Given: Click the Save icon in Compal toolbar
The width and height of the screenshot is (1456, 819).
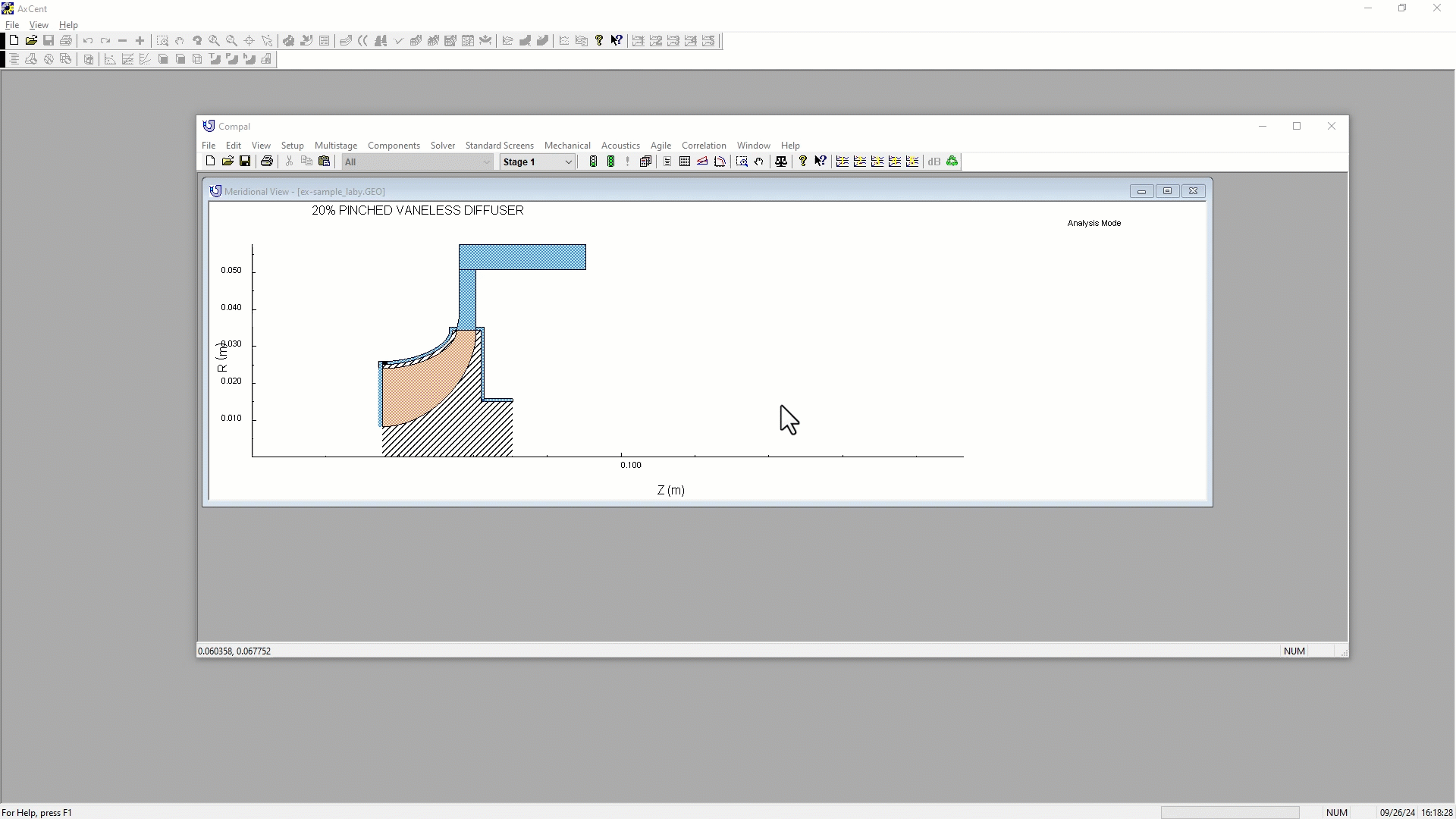Looking at the screenshot, I should pyautogui.click(x=245, y=162).
